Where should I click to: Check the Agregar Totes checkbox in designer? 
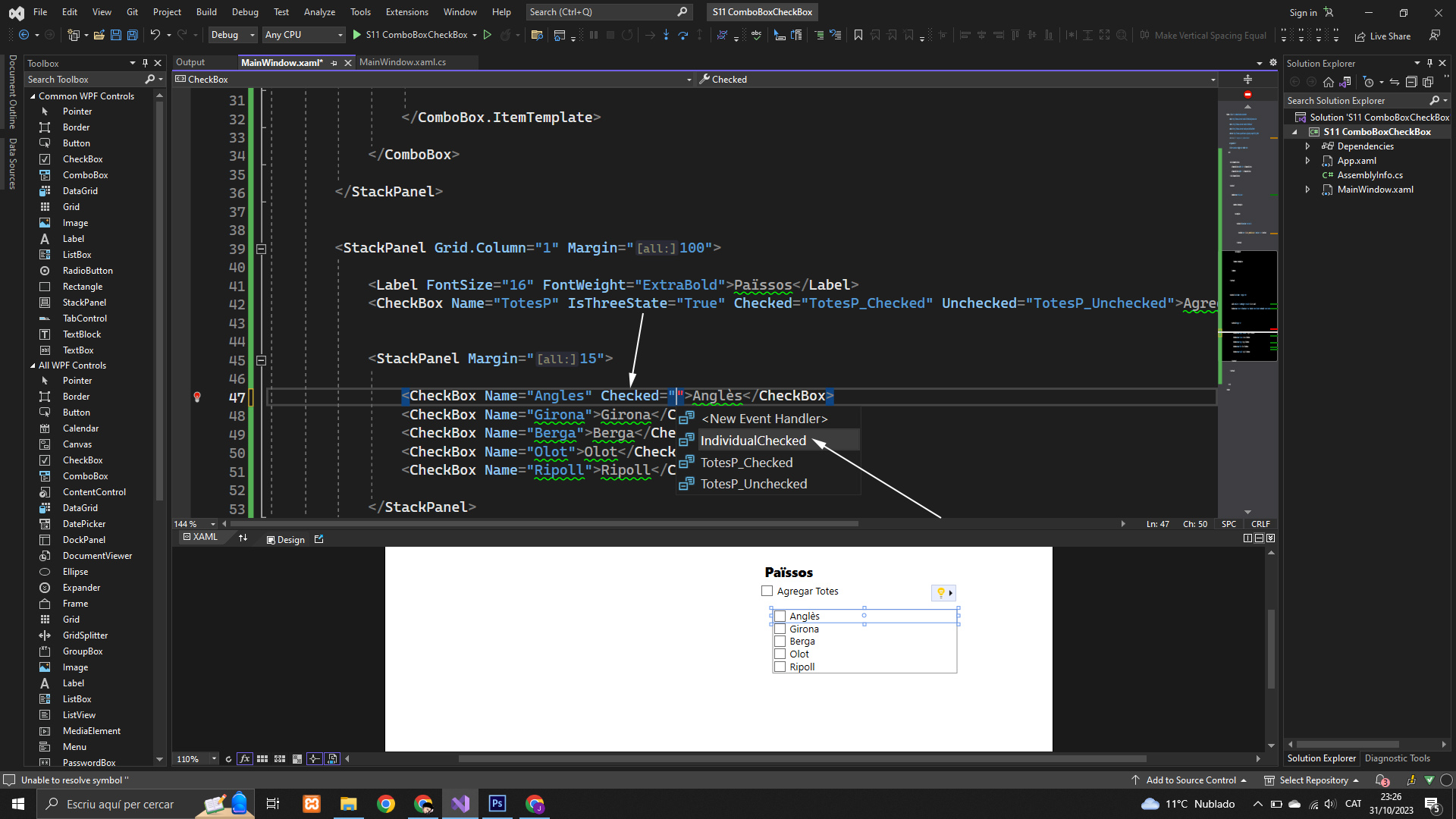click(x=767, y=591)
